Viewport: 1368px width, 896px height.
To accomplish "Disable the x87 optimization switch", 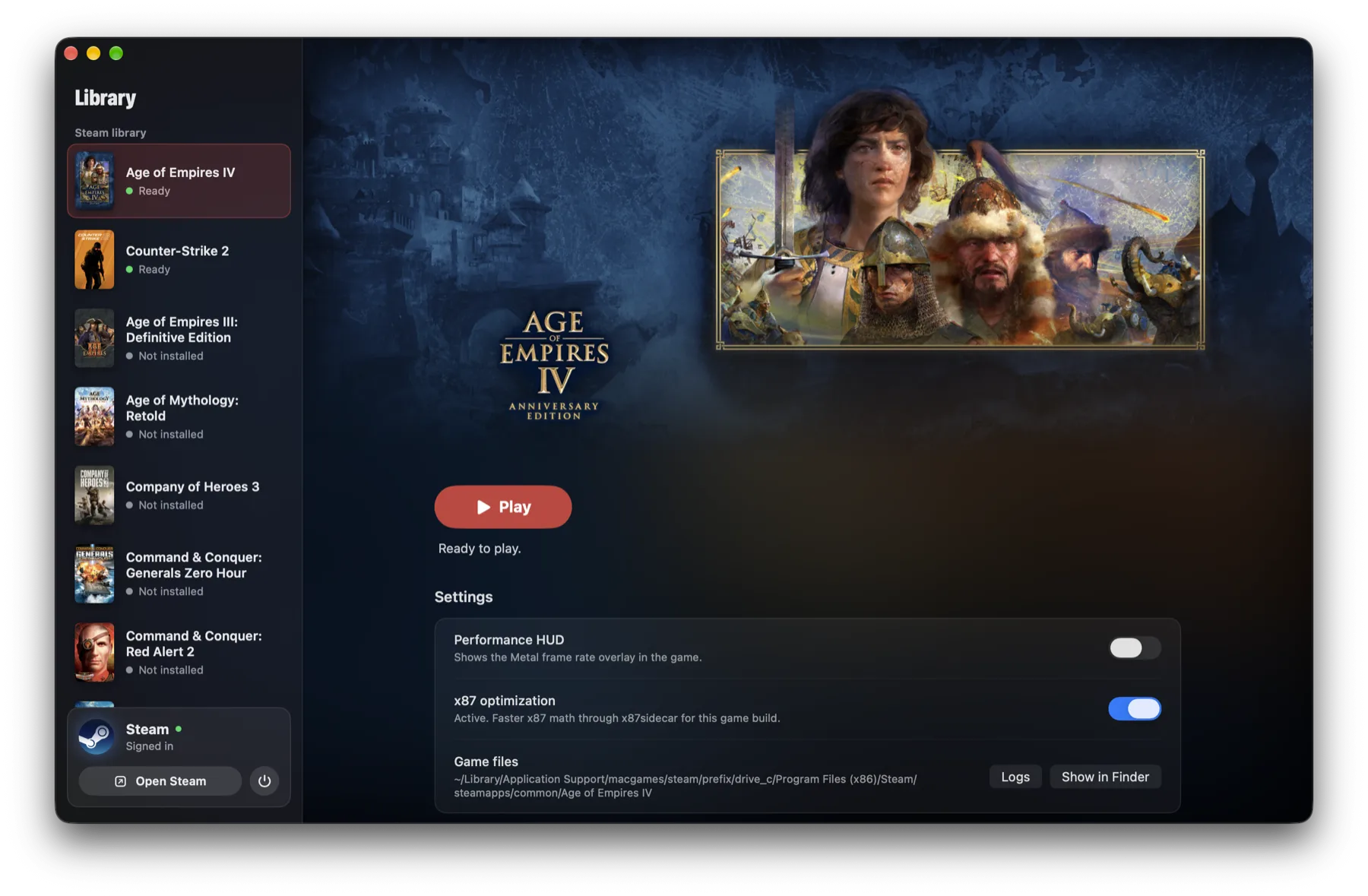I will pos(1134,708).
